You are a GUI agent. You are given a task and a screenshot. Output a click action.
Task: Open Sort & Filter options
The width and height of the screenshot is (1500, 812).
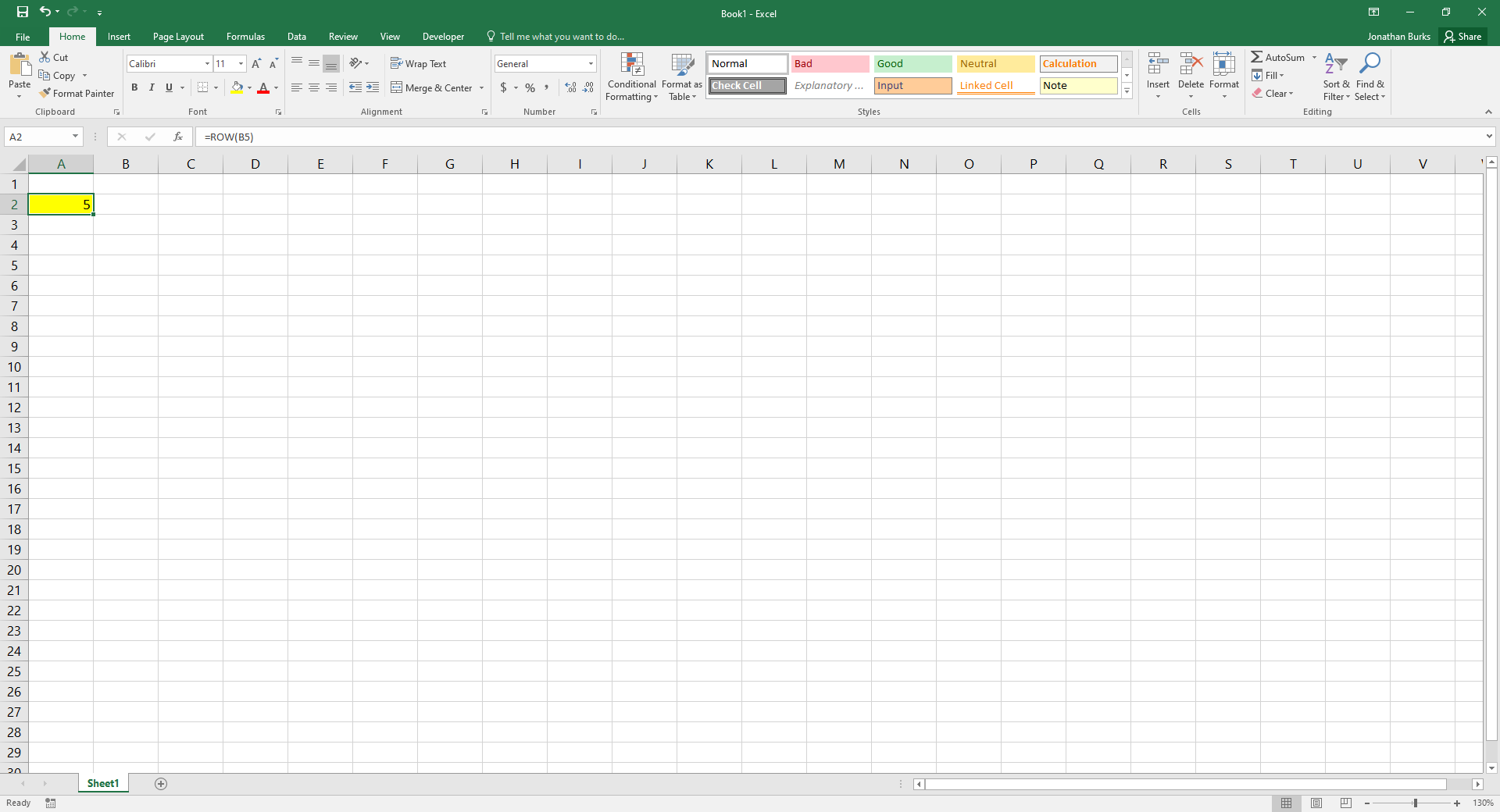[x=1336, y=77]
